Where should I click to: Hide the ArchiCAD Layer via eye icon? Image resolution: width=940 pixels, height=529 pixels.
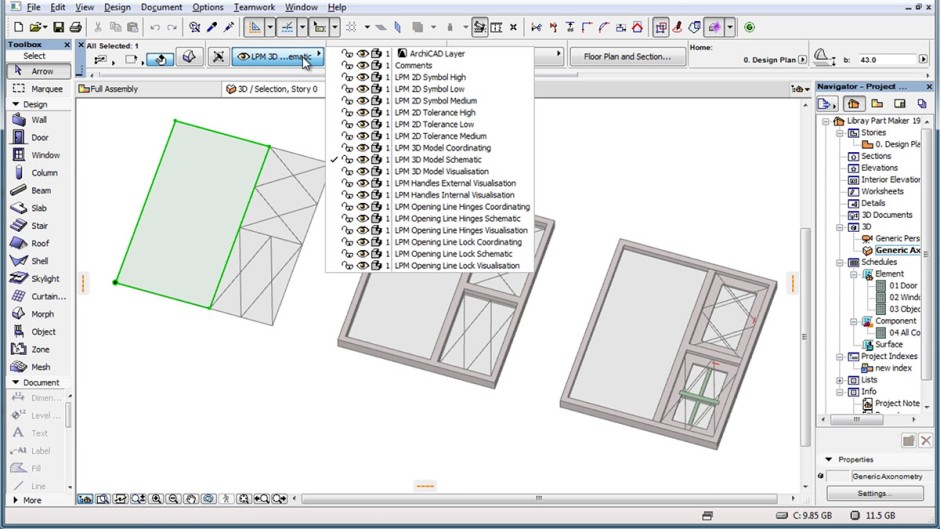(x=362, y=54)
